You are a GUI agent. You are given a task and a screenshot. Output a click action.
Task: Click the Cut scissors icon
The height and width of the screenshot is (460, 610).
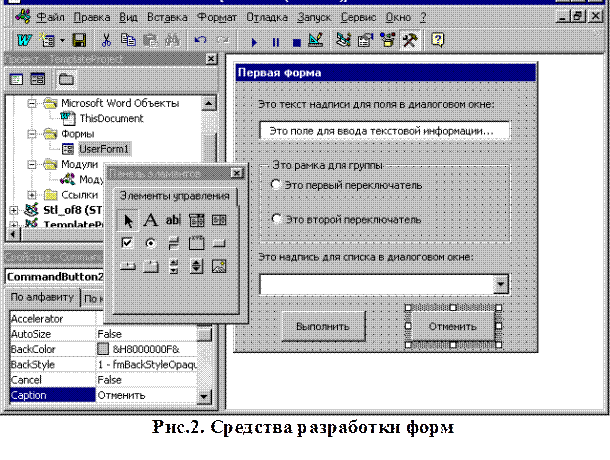point(106,40)
